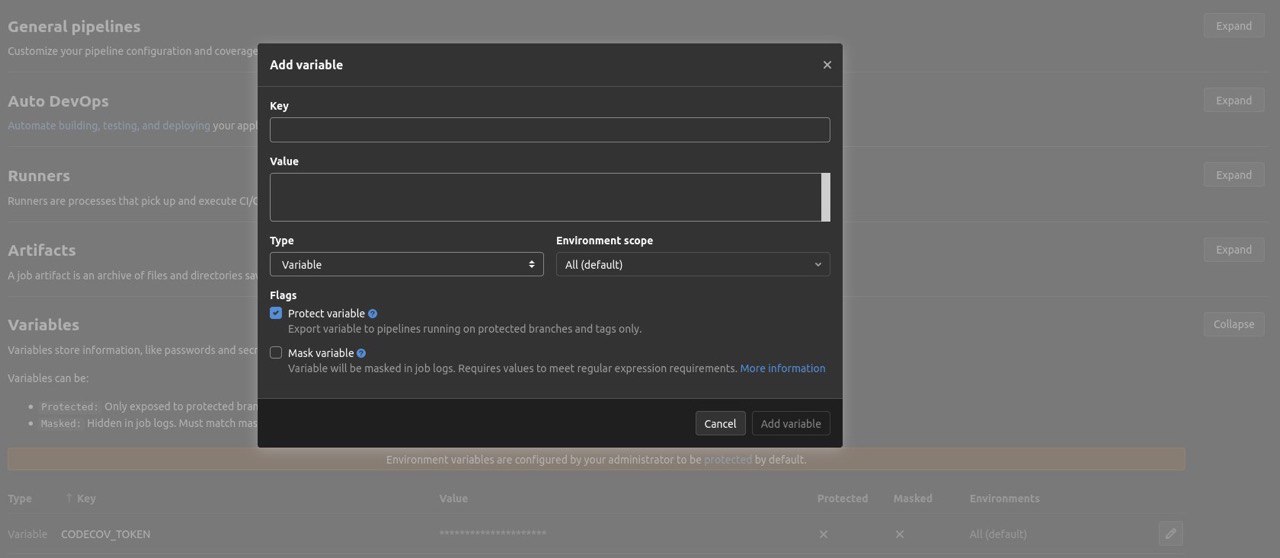The height and width of the screenshot is (558, 1280).
Task: Open the More information link
Action: click(783, 368)
